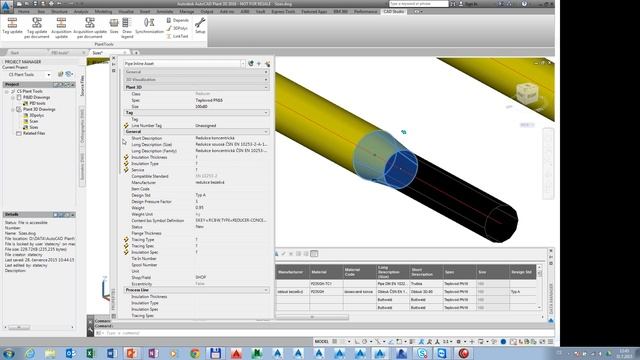Select the CAD Studio ribbon tab
The height and width of the screenshot is (360, 640).
tap(393, 11)
